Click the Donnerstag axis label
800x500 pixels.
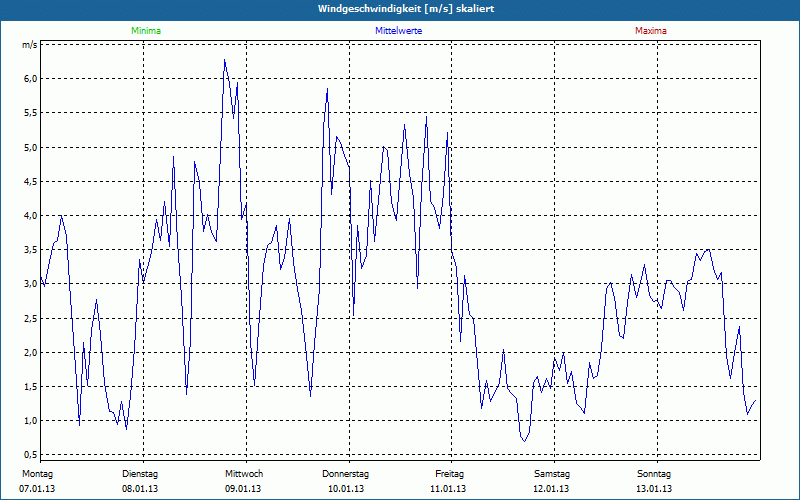345,474
